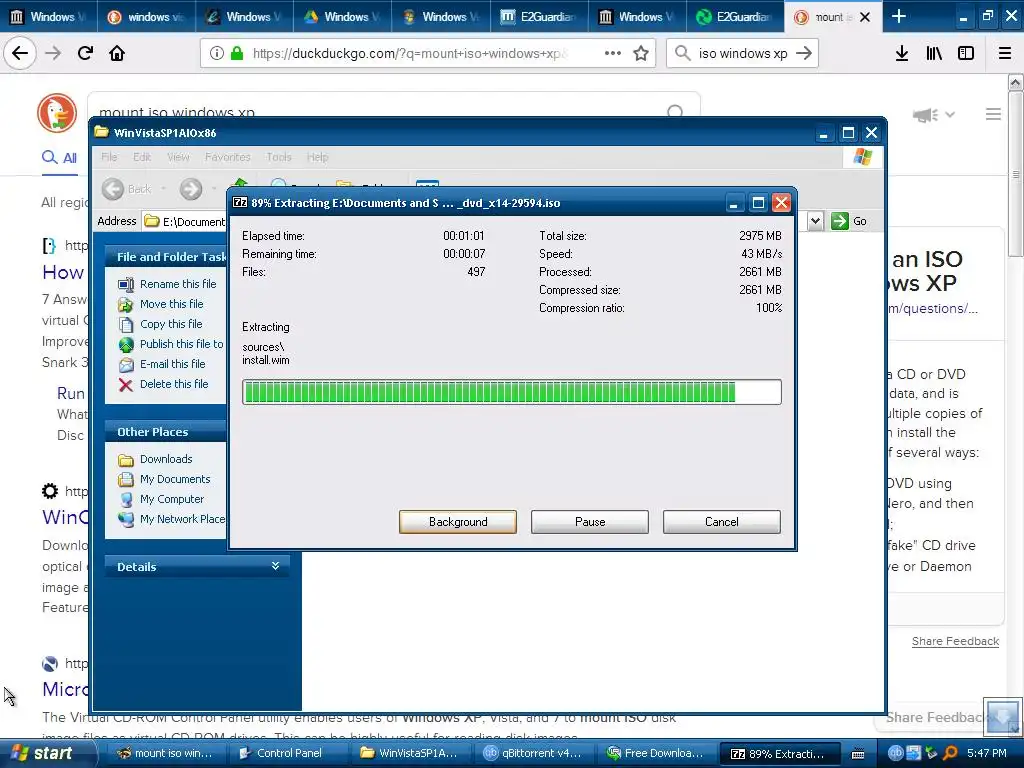The image size is (1024, 768).
Task: Open the File menu in Explorer window
Action: click(109, 157)
